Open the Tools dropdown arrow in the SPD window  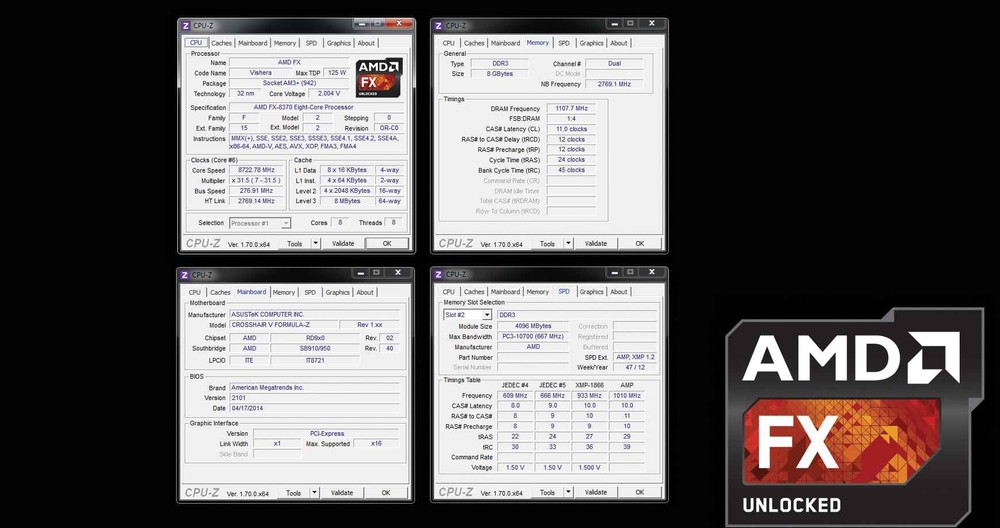pyautogui.click(x=568, y=492)
